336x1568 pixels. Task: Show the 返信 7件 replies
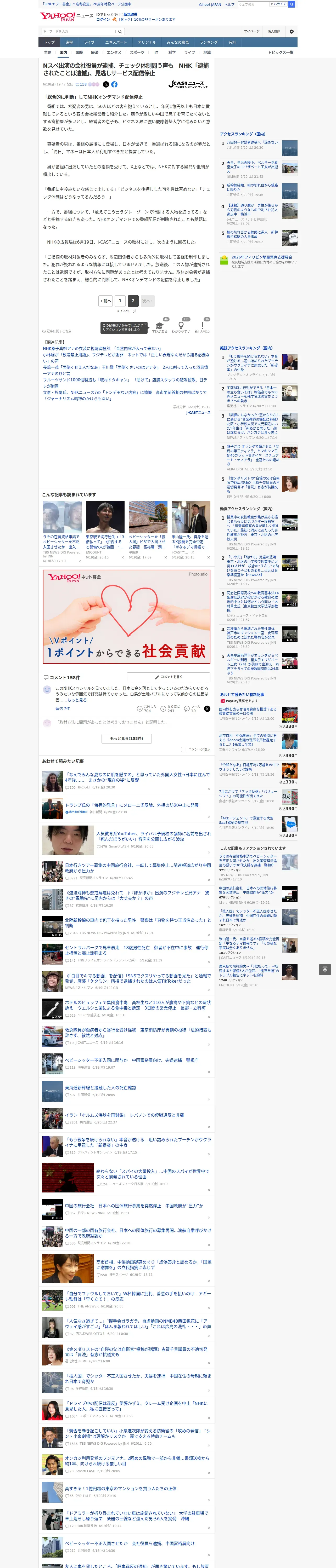63,708
